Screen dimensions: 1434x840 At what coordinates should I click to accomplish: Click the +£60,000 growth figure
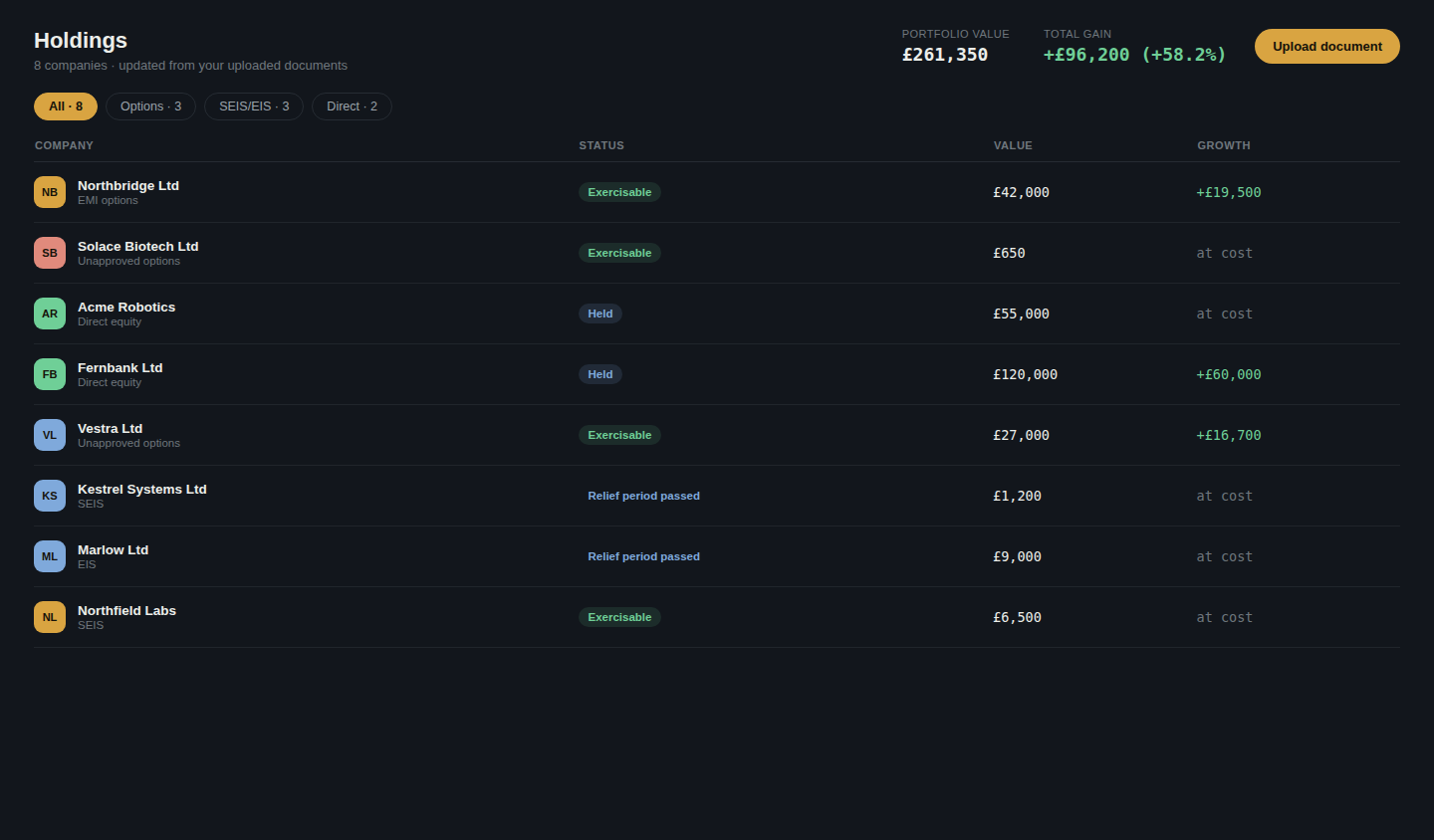[1229, 374]
